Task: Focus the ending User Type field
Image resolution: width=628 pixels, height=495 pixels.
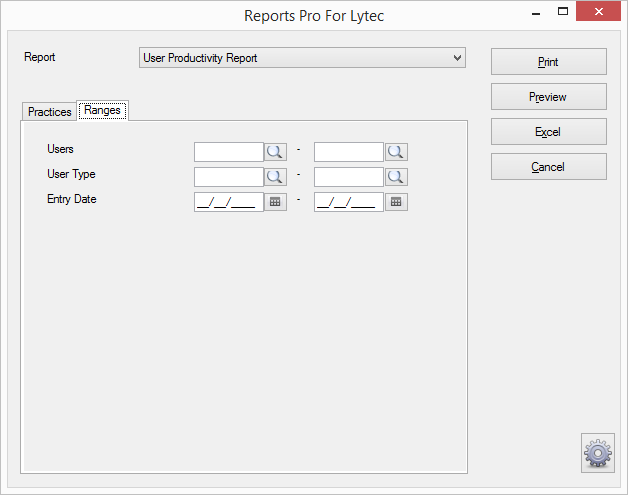Action: (x=349, y=177)
